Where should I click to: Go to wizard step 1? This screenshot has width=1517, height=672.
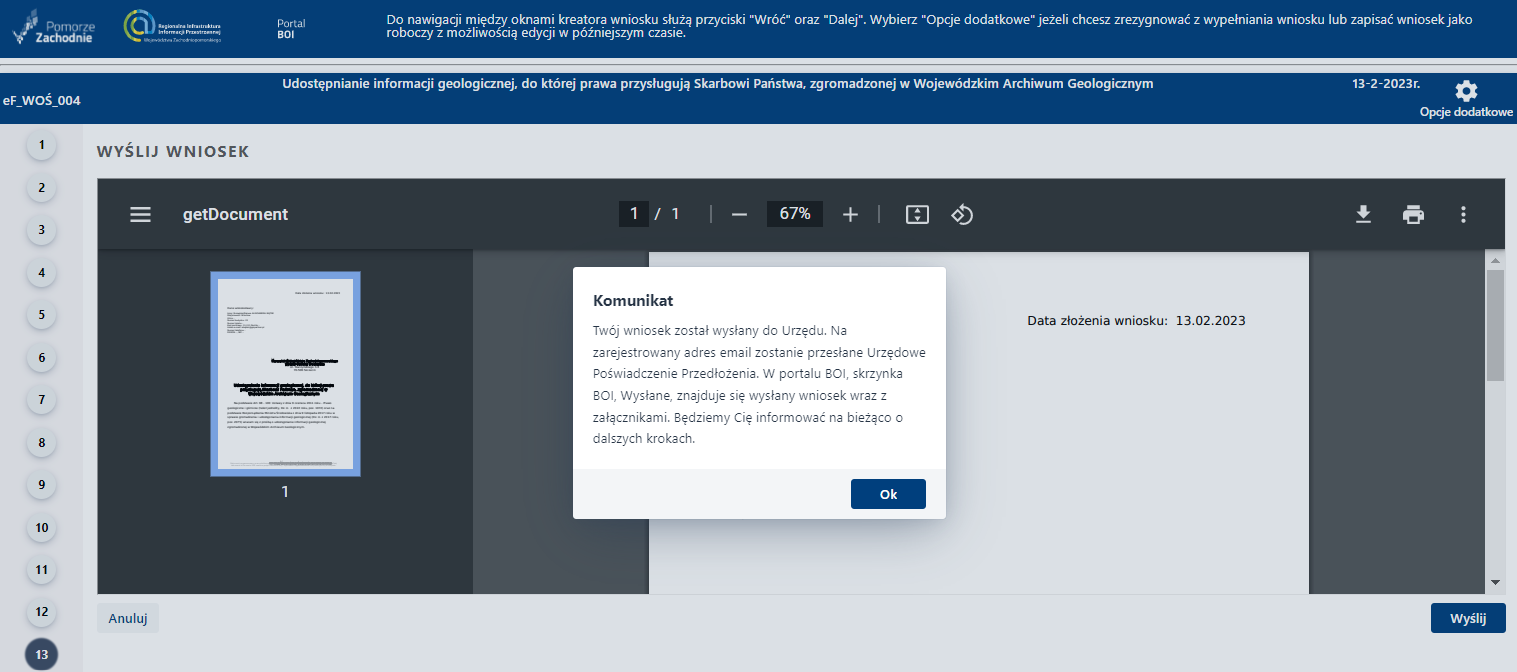click(41, 145)
